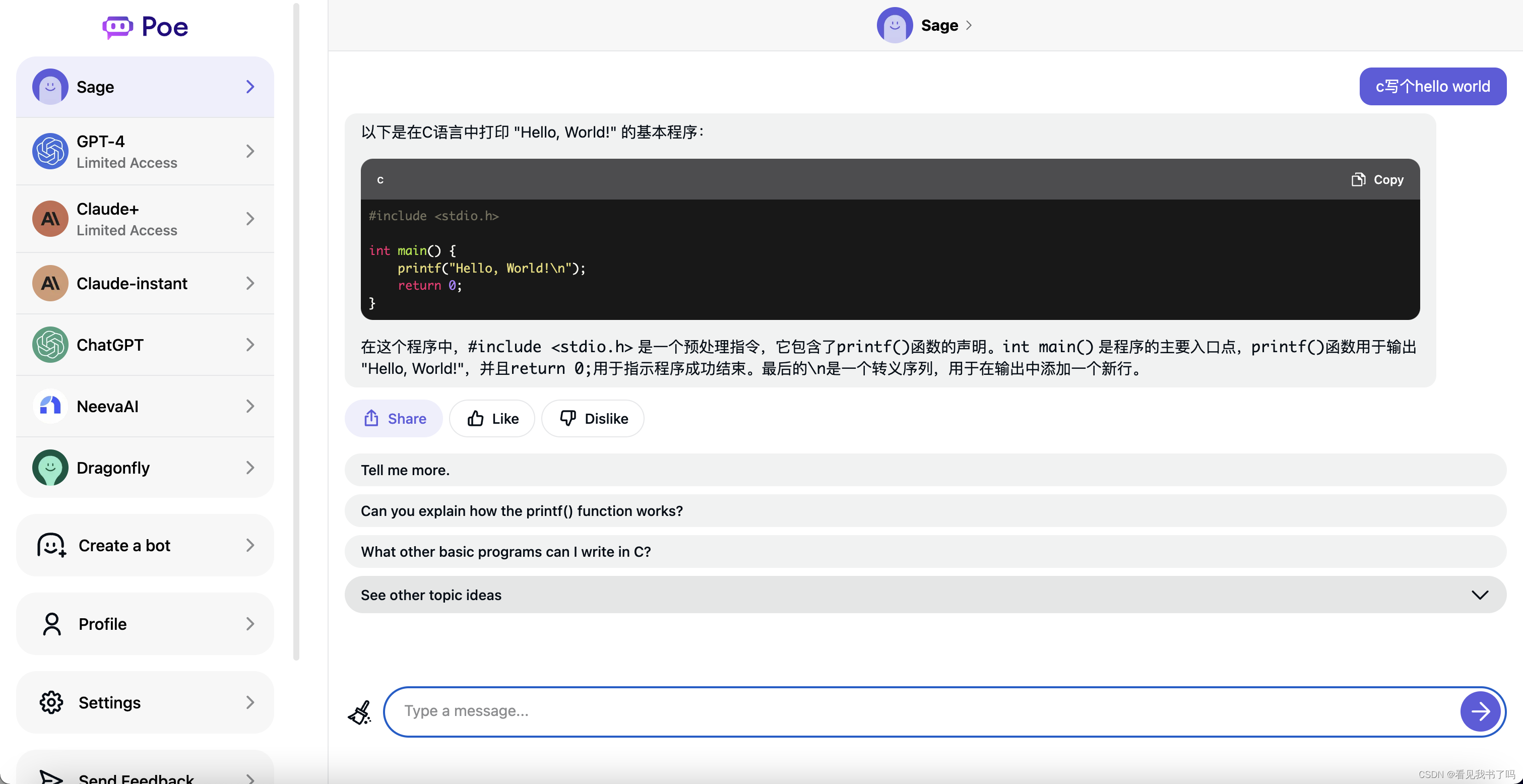1523x784 pixels.
Task: Click the Dragonfly model icon
Action: (x=49, y=467)
